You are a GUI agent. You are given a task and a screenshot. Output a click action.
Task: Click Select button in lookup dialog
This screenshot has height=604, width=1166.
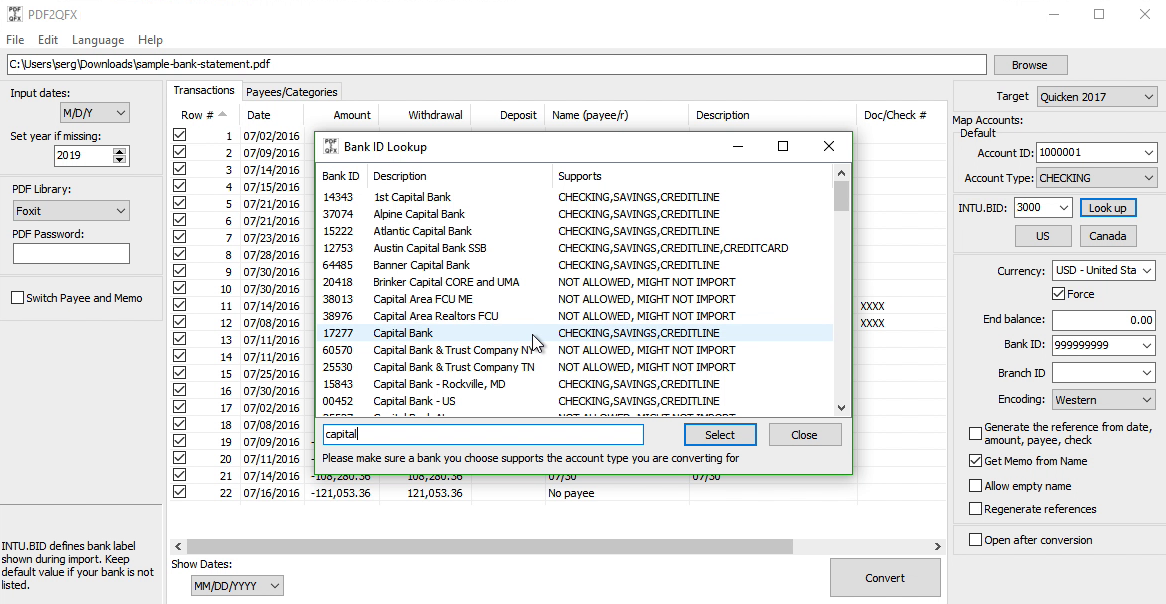(720, 434)
